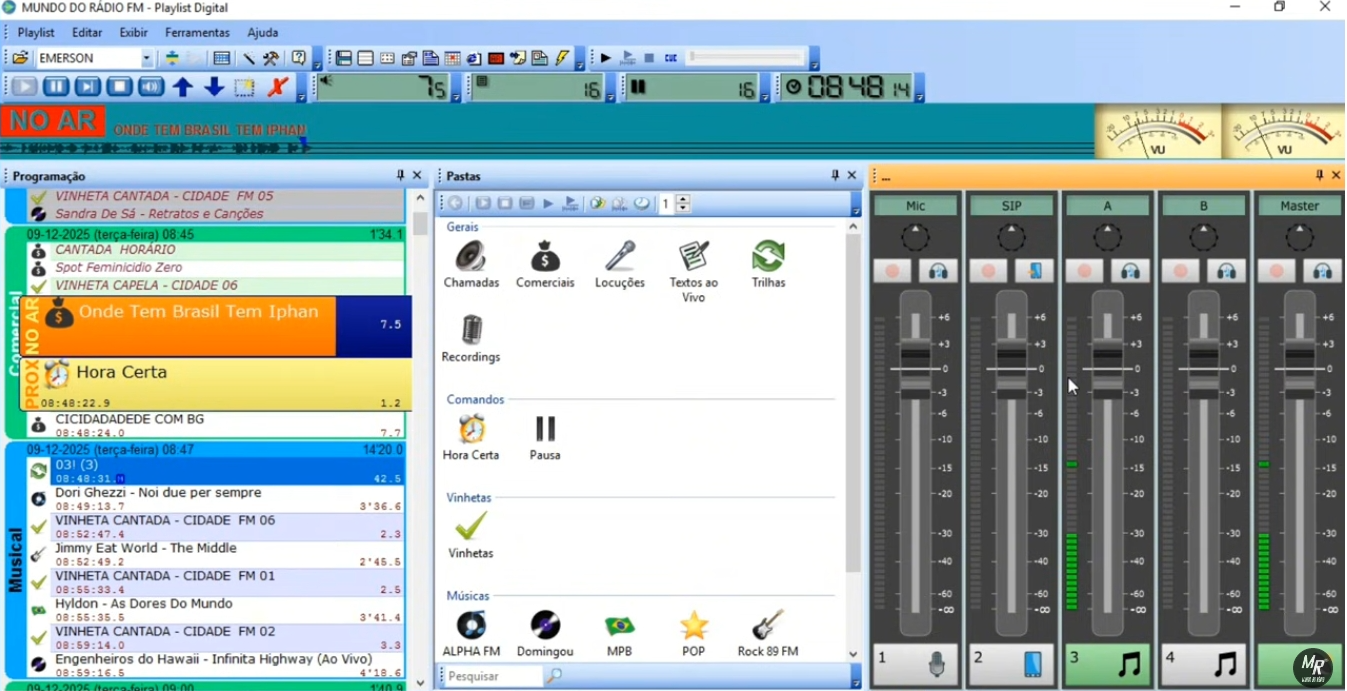This screenshot has height=691, width=1347.
Task: Click the B channel volume fader
Action: (1203, 370)
